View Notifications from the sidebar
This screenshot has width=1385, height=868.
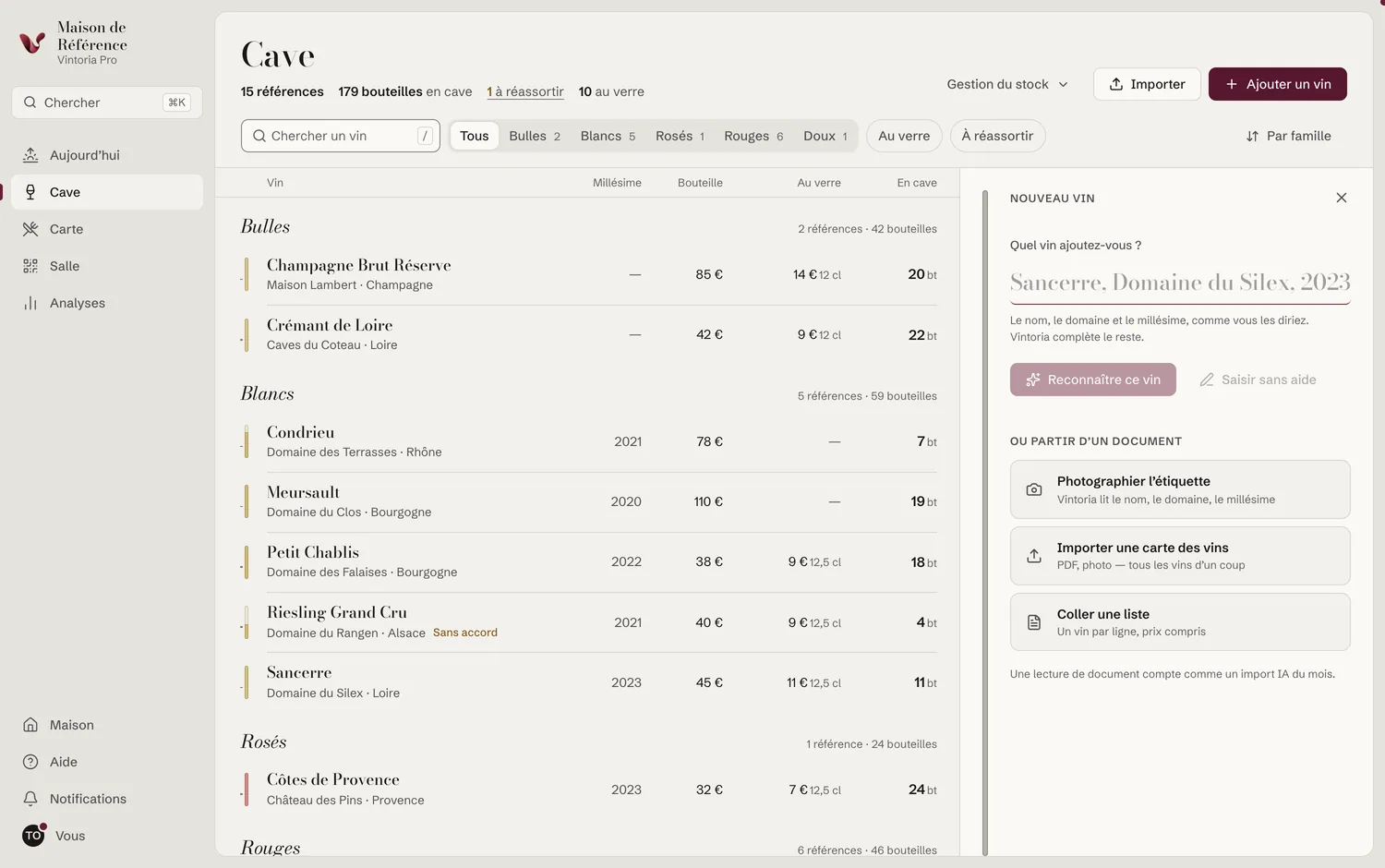107,799
